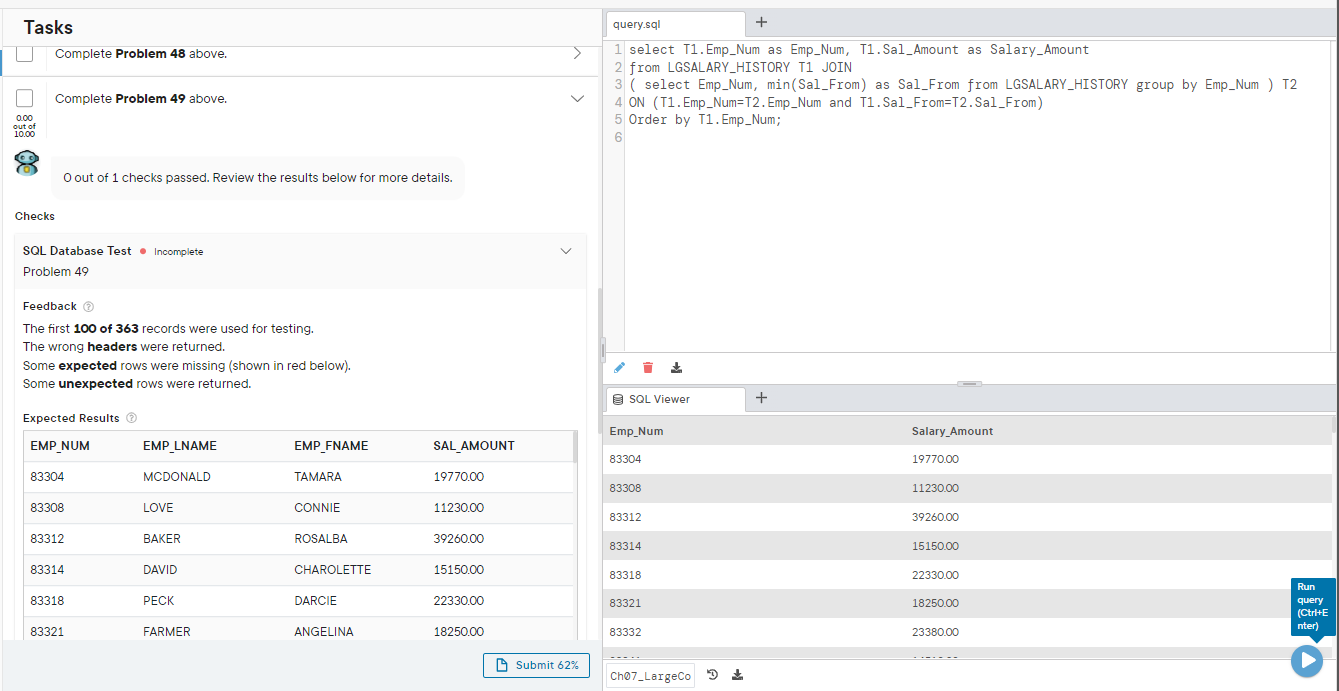Collapse the Problem 49 task chevron

pos(577,99)
